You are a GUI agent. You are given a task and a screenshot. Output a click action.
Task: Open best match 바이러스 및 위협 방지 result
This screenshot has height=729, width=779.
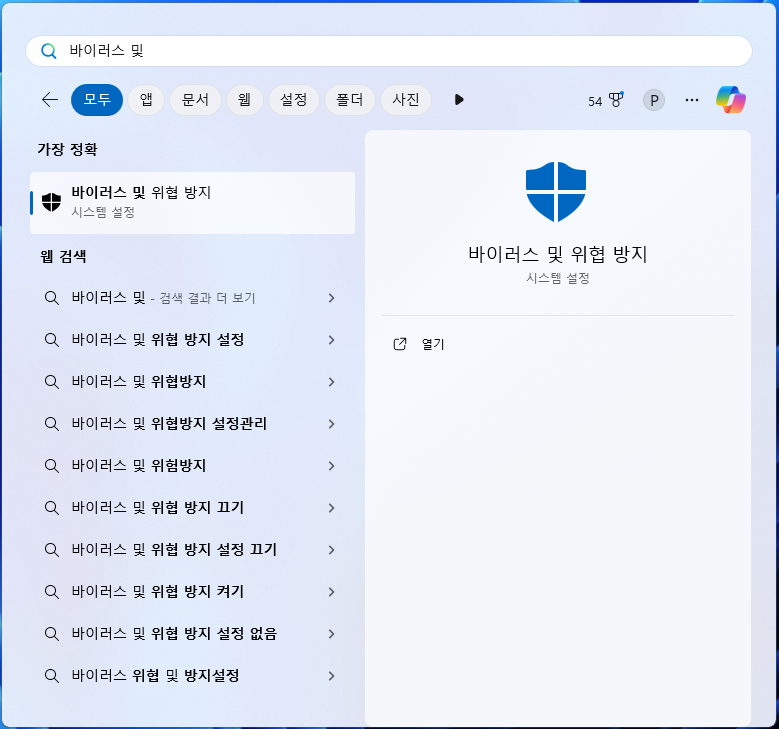pos(192,203)
